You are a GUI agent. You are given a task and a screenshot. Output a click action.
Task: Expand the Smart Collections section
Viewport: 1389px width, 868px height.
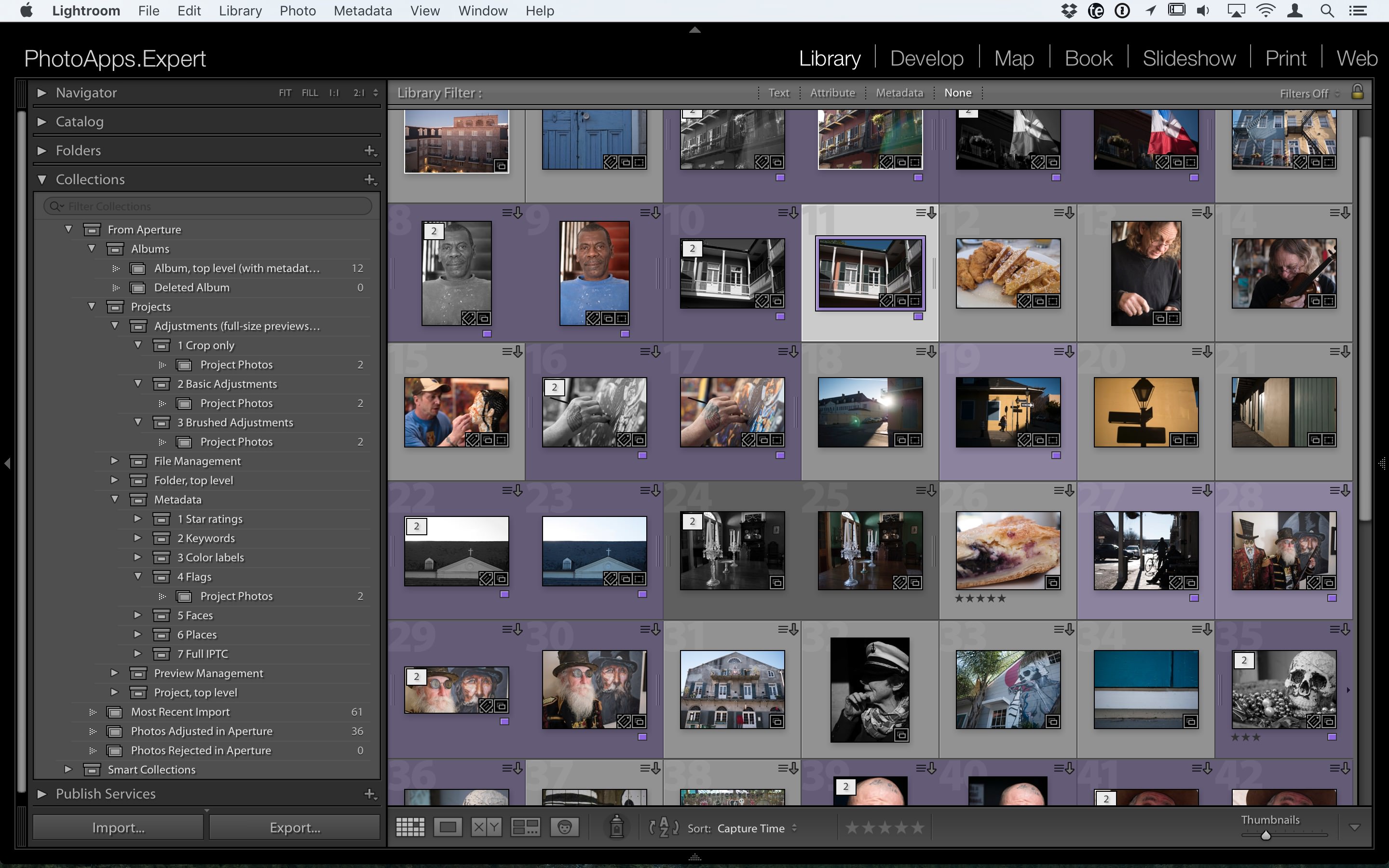[67, 769]
